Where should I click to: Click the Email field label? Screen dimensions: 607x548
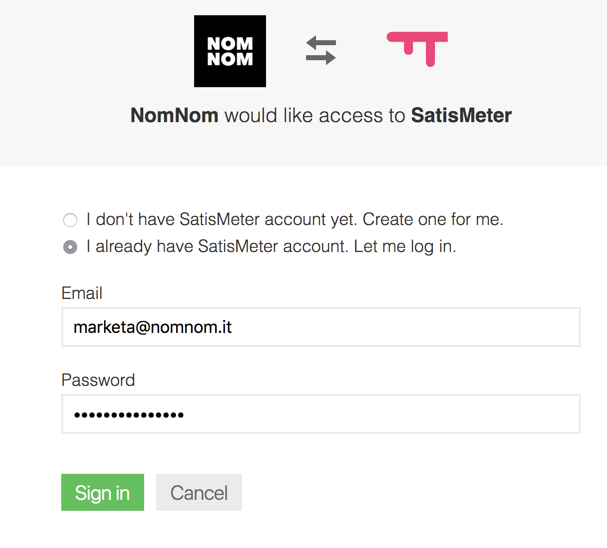(82, 293)
